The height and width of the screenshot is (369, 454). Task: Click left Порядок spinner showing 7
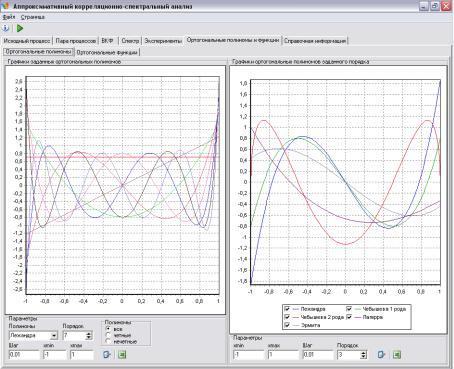[77, 335]
